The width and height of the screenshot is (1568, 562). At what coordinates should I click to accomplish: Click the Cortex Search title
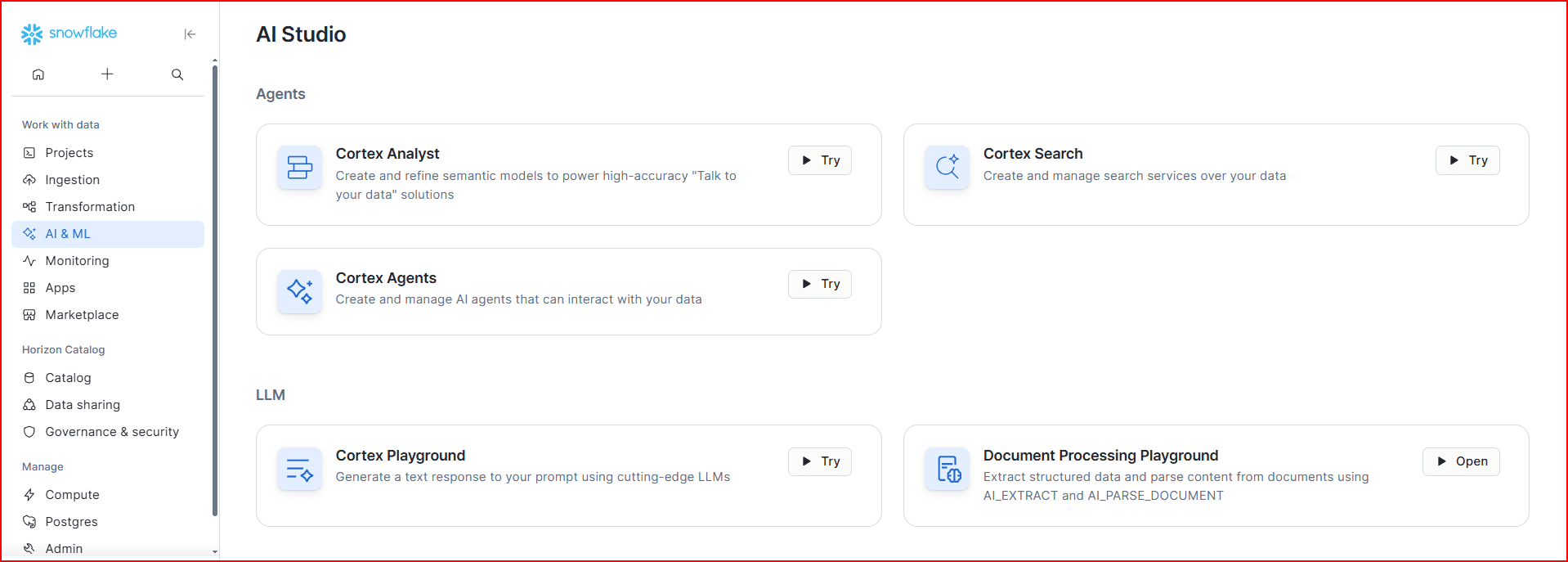click(x=1033, y=154)
